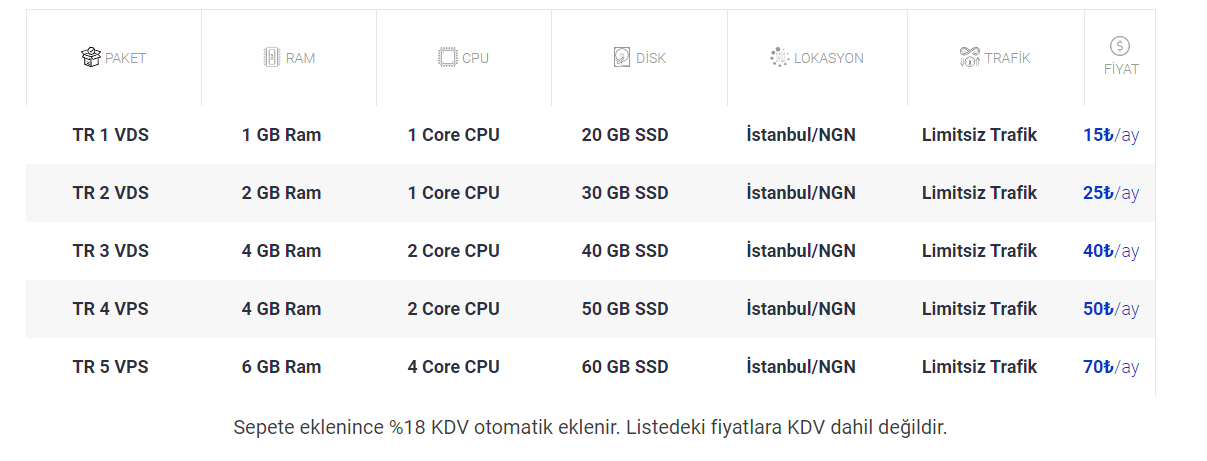The width and height of the screenshot is (1207, 461).
Task: Click the TRAFİK header icon
Action: point(969,57)
